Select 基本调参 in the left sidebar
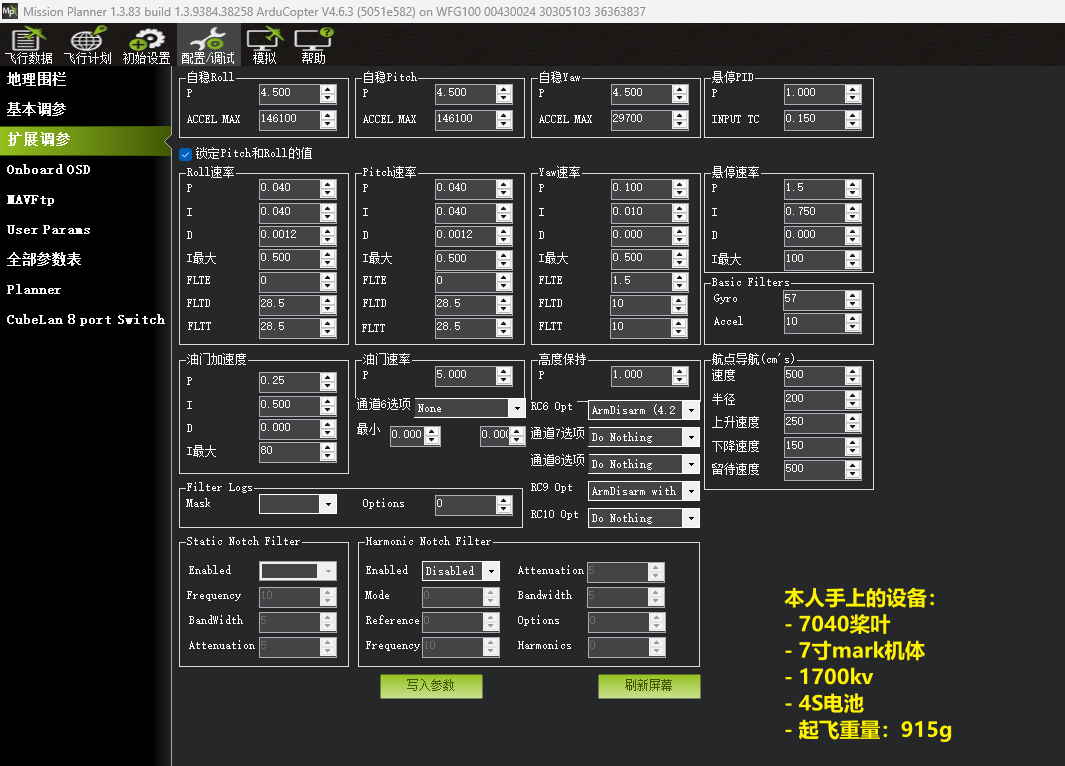The height and width of the screenshot is (766, 1065). tap(37, 110)
